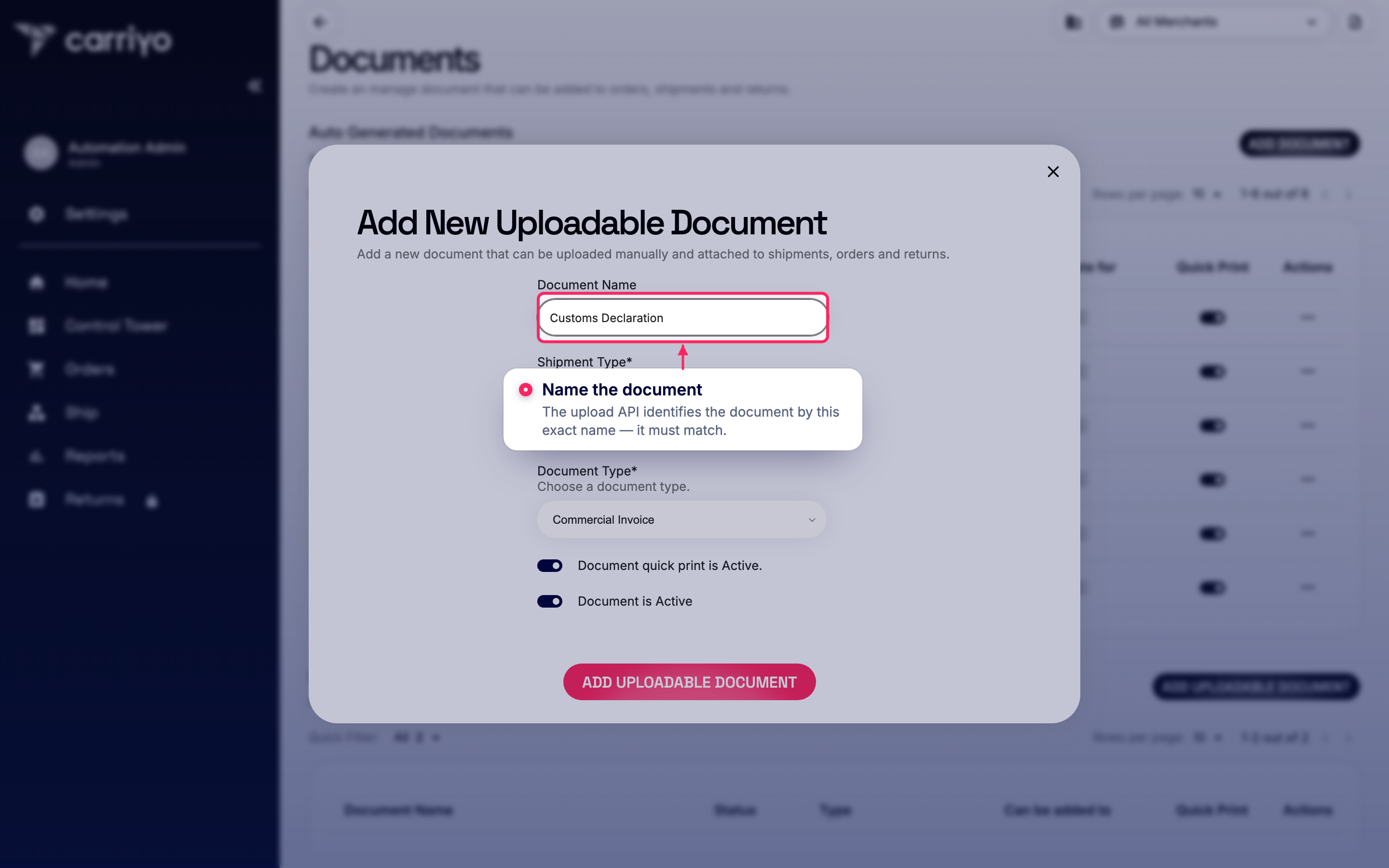
Task: Click the back arrow above Documents title
Action: click(320, 22)
